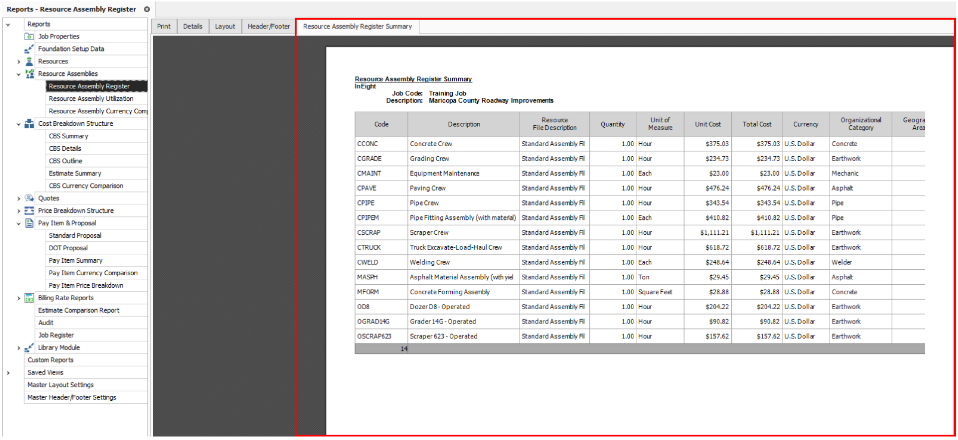Collapse the Cost Breakdown Structure node
The height and width of the screenshot is (440, 958).
click(18, 124)
